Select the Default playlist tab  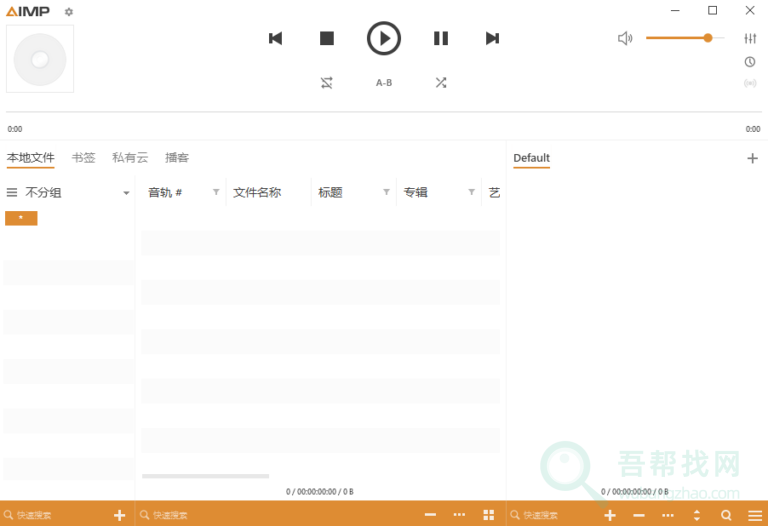(x=531, y=158)
